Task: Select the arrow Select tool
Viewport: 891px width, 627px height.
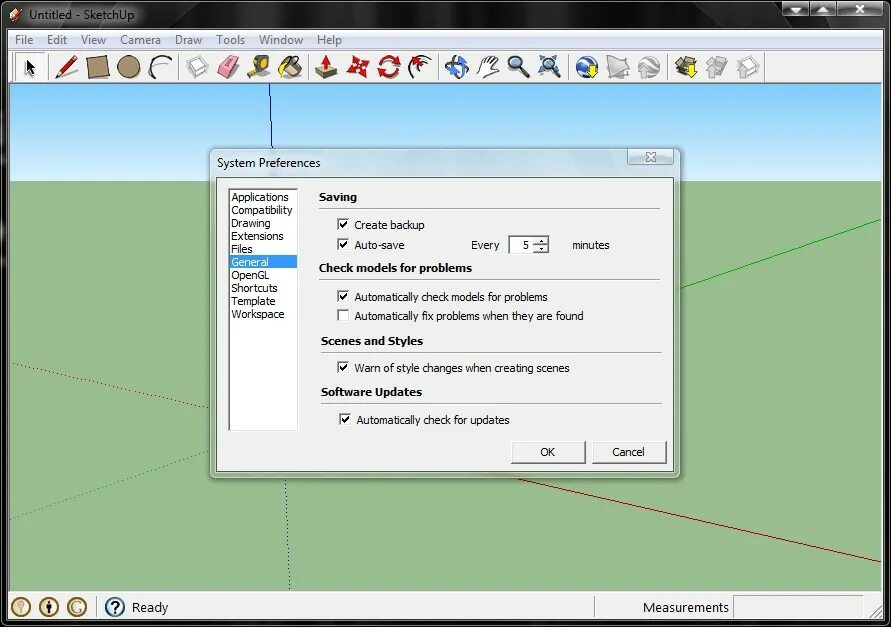Action: click(30, 67)
